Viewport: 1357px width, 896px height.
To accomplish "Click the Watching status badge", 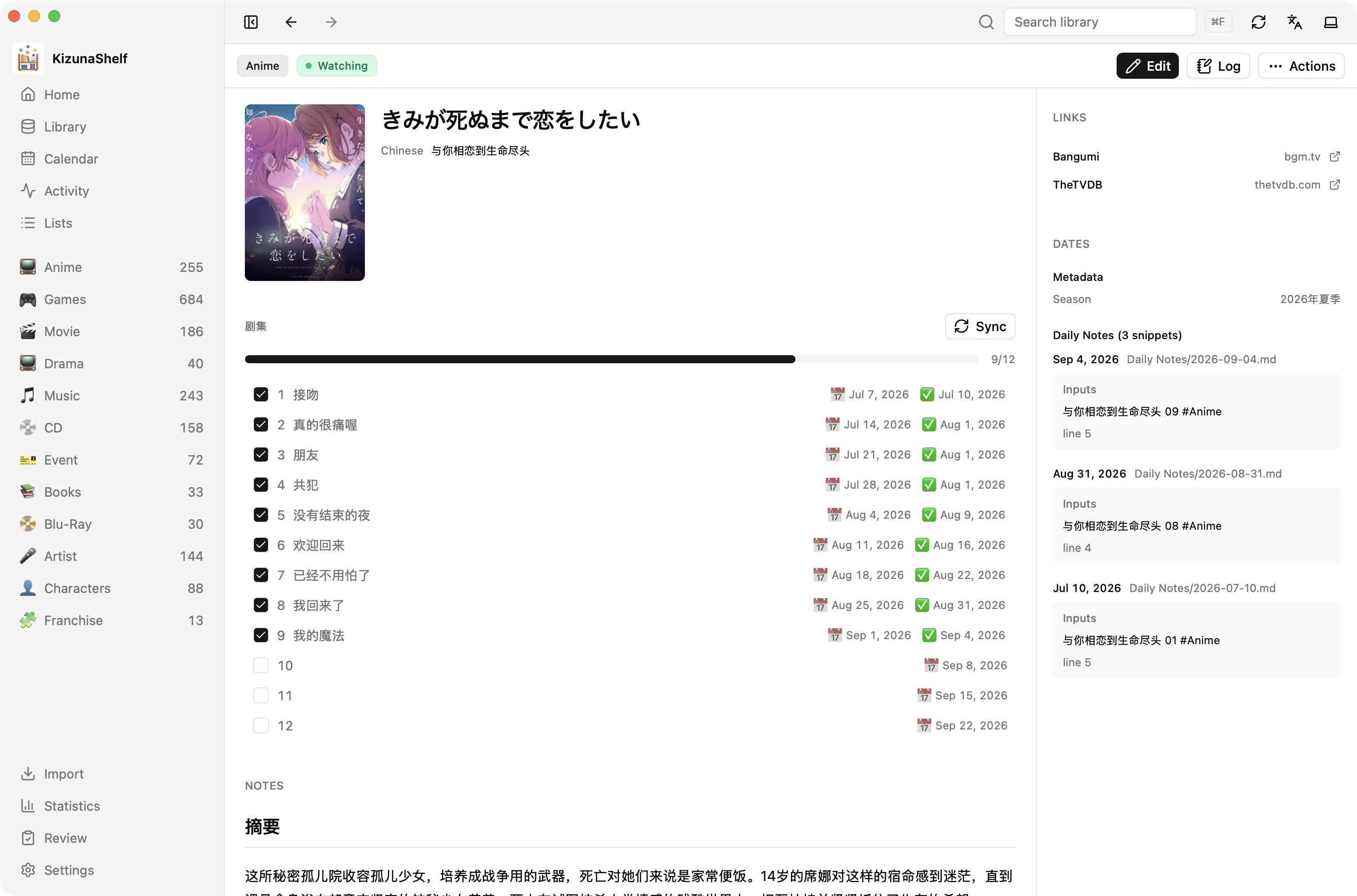I will (336, 66).
